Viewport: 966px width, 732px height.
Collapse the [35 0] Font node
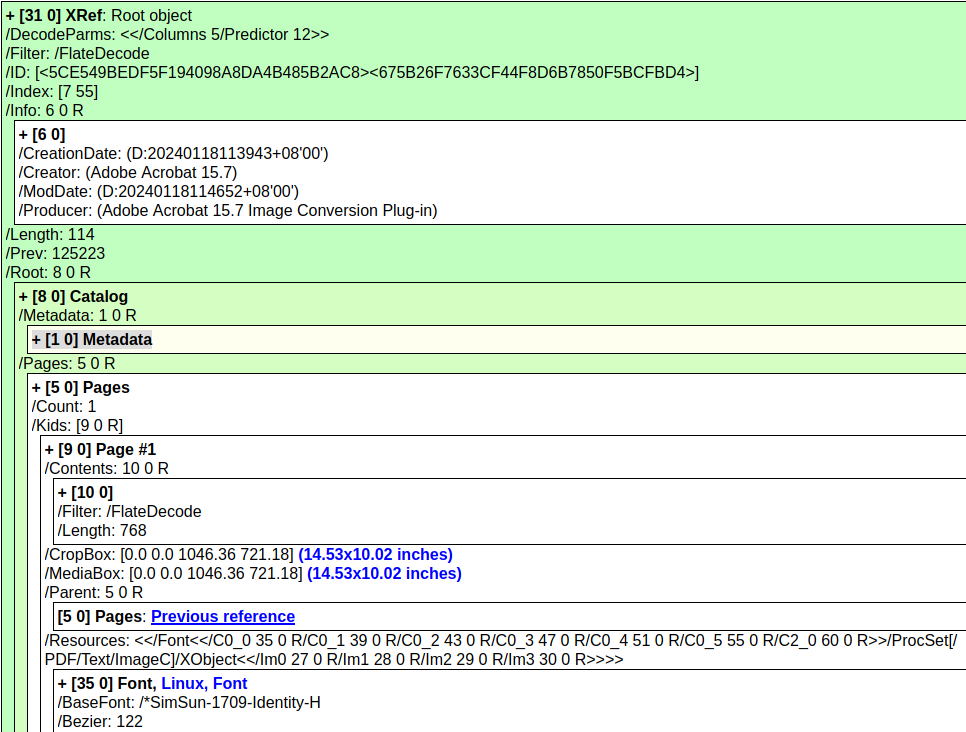(62, 684)
